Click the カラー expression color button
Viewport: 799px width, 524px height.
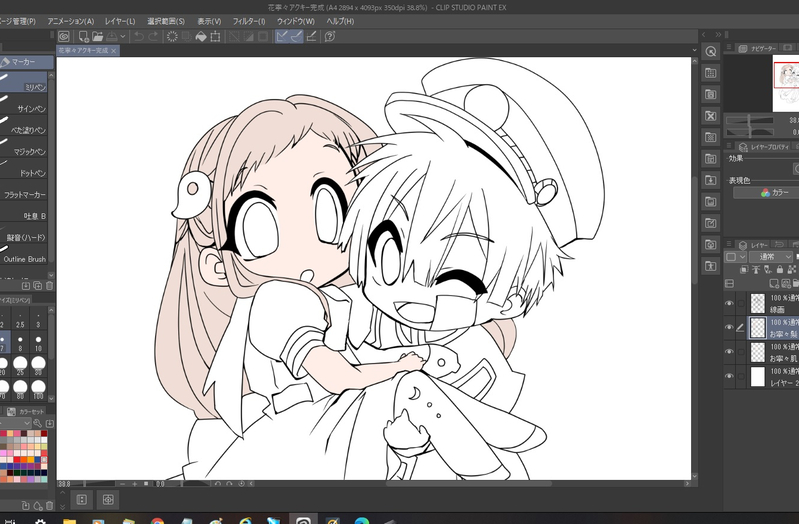pos(766,193)
